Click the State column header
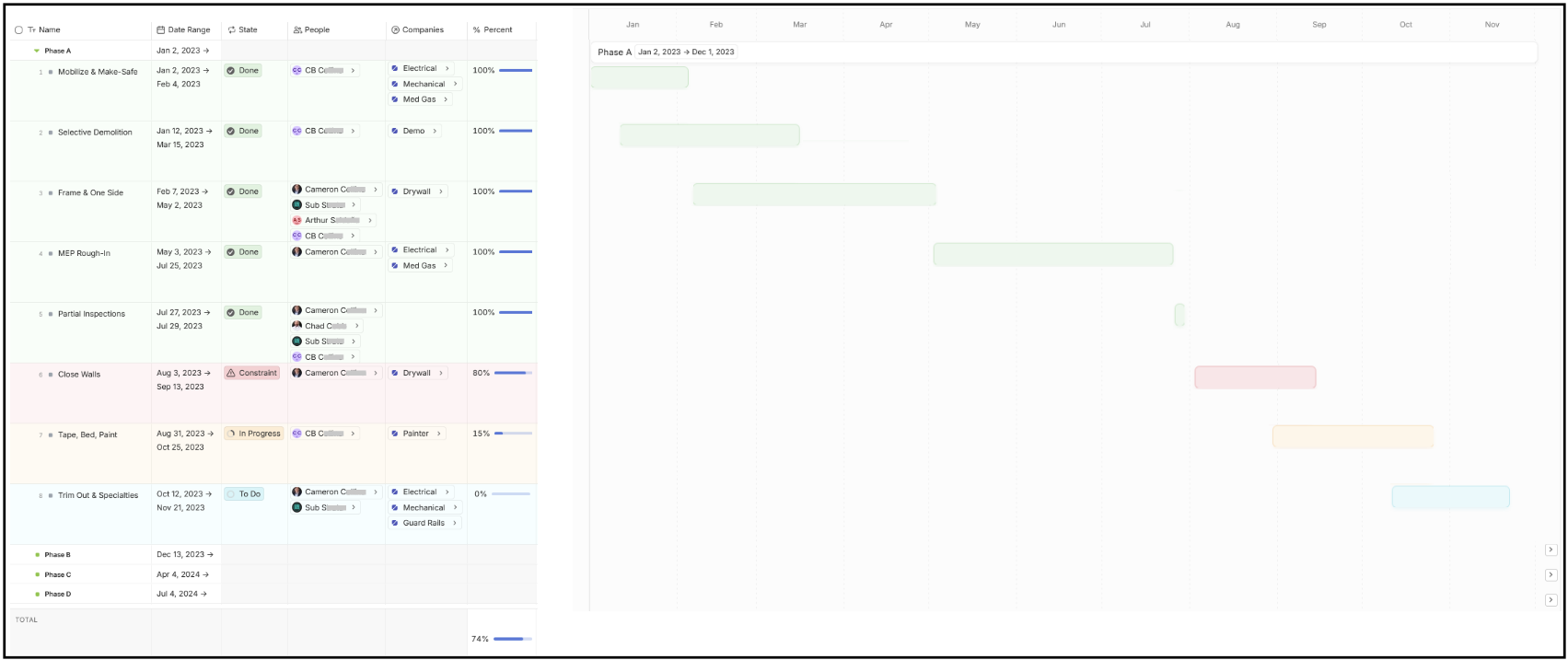 249,30
